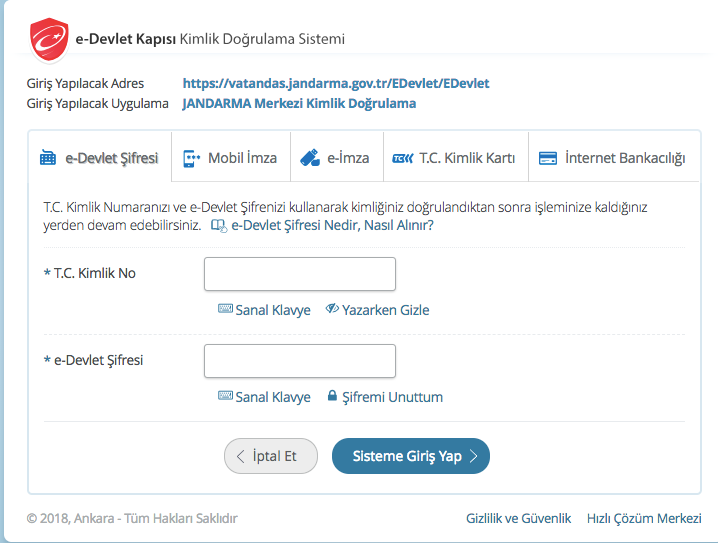Click the e-İmza USB stick icon
Viewport: 718px width, 543px height.
click(309, 158)
